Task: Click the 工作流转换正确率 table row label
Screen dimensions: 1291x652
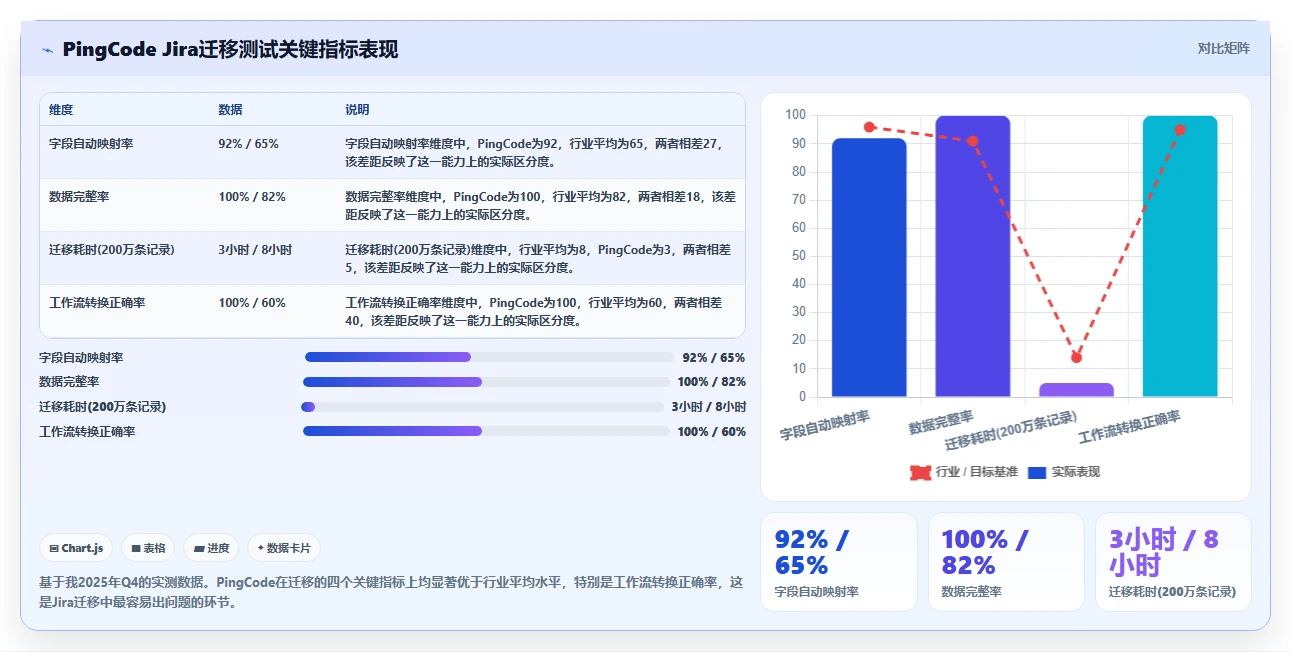Action: (x=97, y=303)
